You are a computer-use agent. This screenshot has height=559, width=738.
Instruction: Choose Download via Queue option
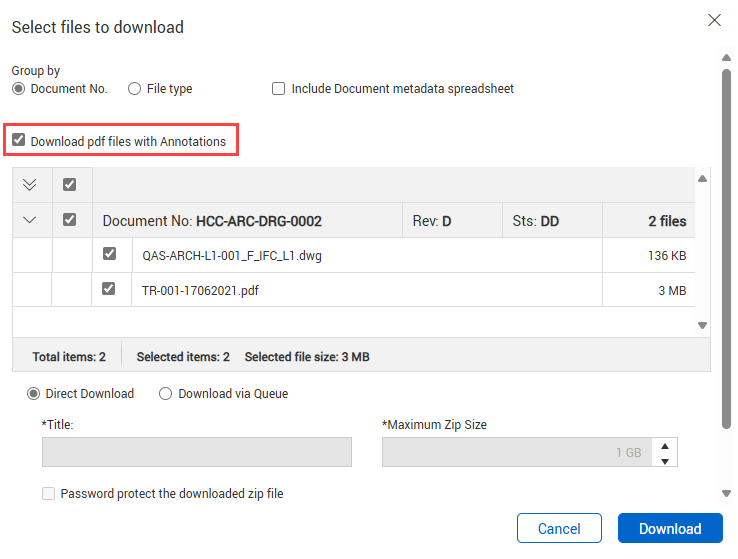[166, 394]
